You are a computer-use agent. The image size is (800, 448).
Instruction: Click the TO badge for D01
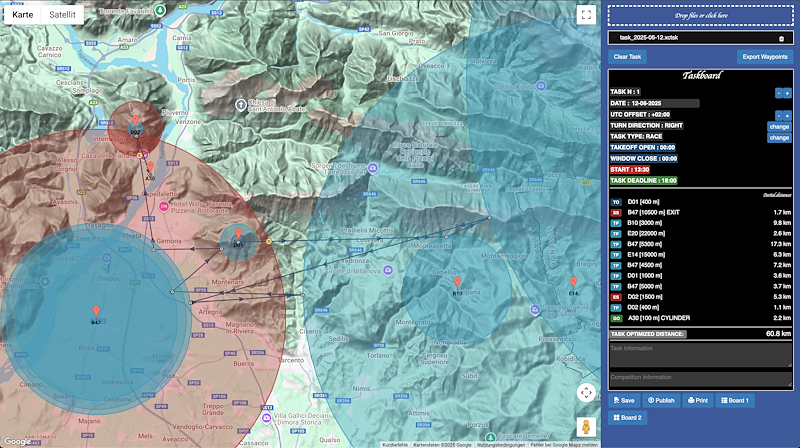pos(616,202)
